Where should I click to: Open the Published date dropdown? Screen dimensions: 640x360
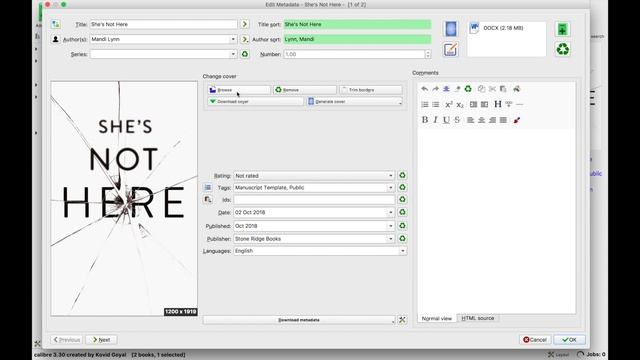390,226
